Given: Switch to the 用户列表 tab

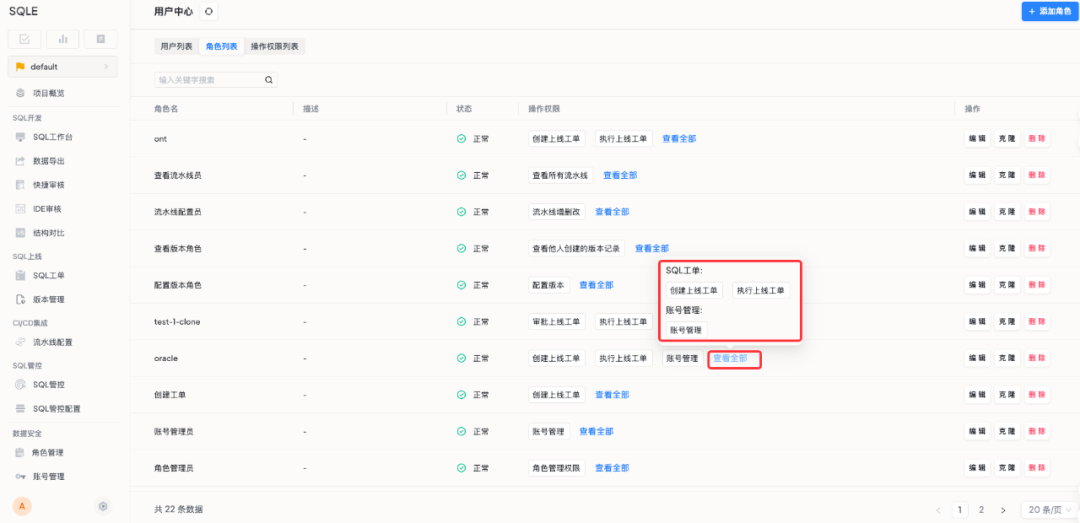Looking at the screenshot, I should point(178,46).
